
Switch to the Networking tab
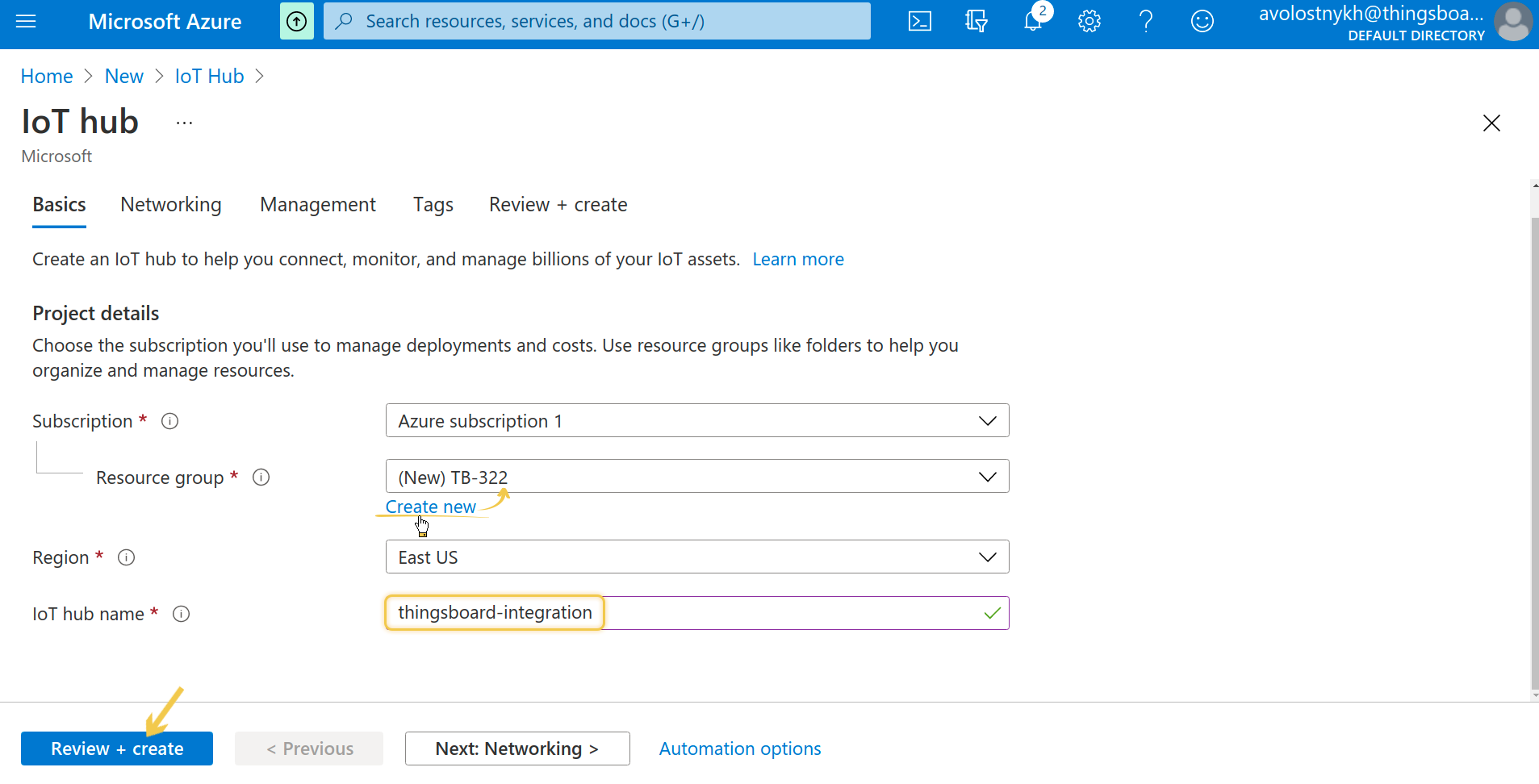(x=171, y=205)
